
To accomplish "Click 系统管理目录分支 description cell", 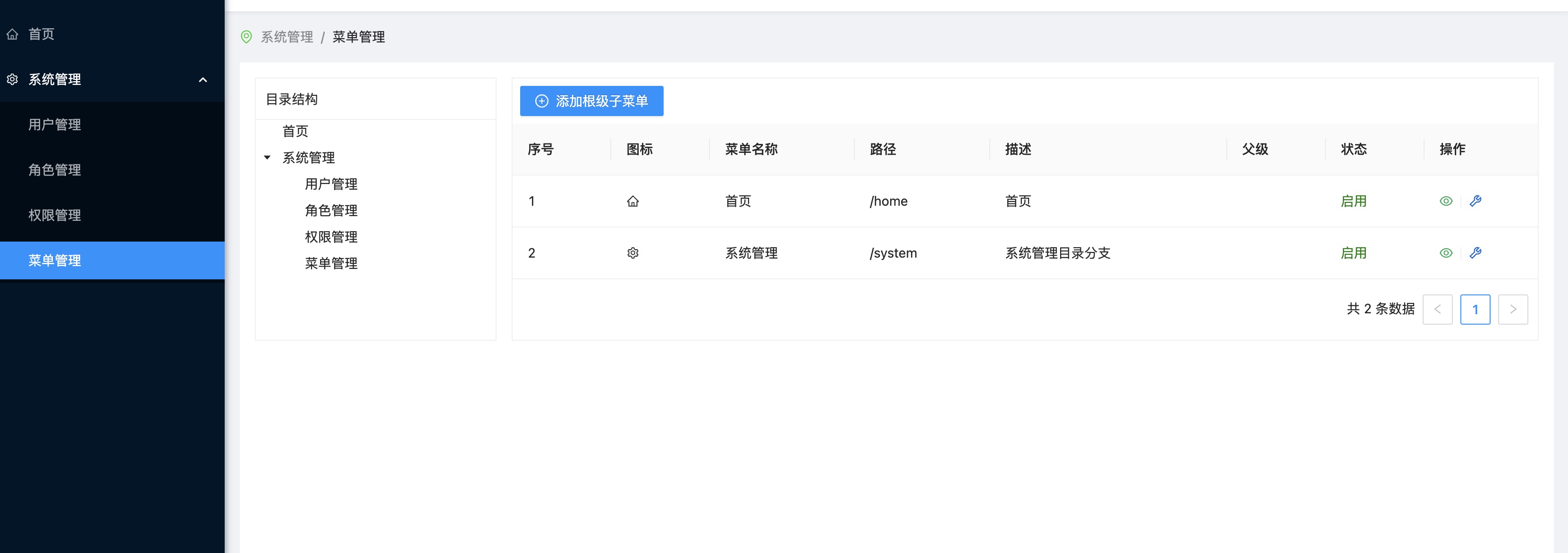I will (x=1058, y=253).
